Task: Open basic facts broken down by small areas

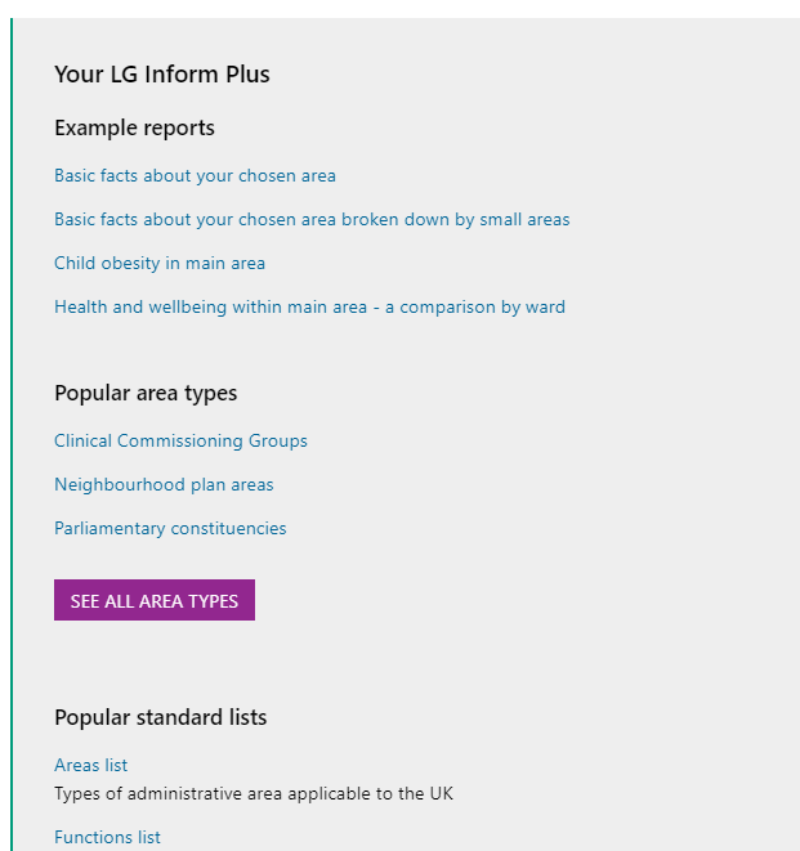Action: pyautogui.click(x=312, y=220)
